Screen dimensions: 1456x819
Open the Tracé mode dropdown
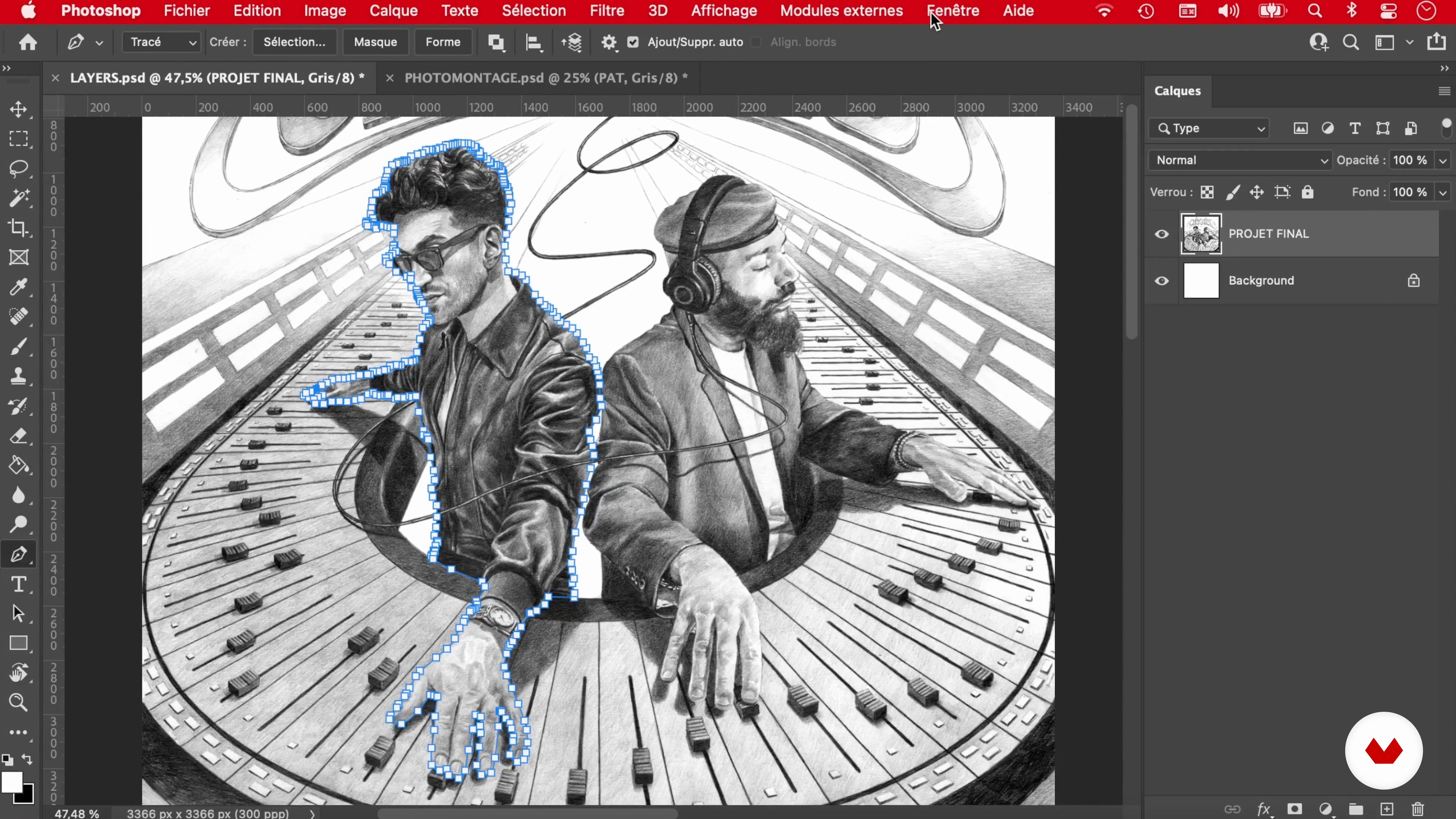(x=161, y=42)
